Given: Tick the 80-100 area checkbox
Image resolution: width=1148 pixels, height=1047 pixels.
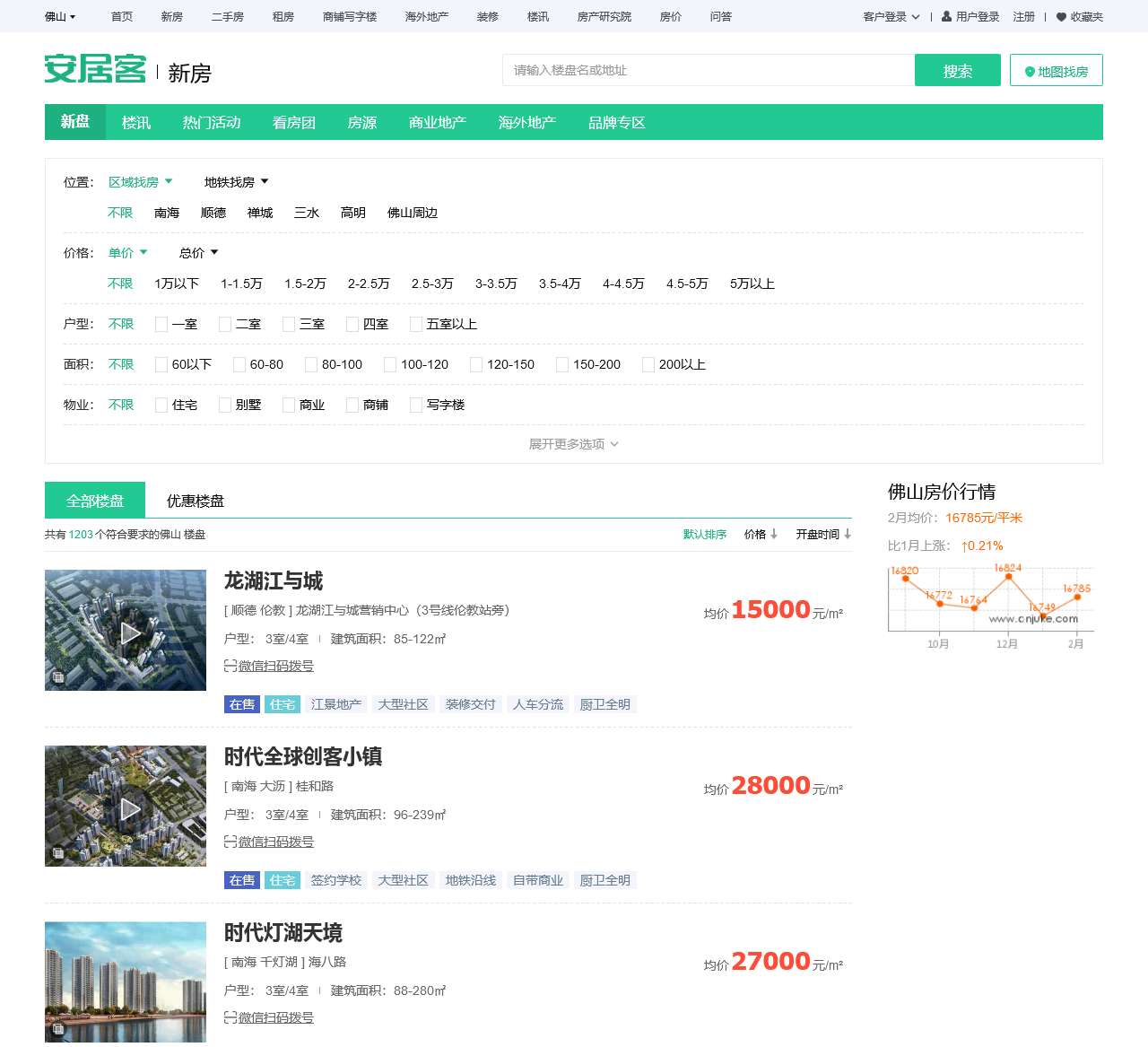Looking at the screenshot, I should click(x=311, y=364).
